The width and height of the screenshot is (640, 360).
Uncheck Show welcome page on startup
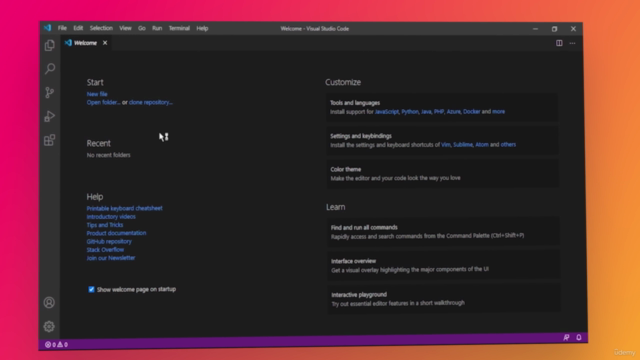pyautogui.click(x=91, y=289)
